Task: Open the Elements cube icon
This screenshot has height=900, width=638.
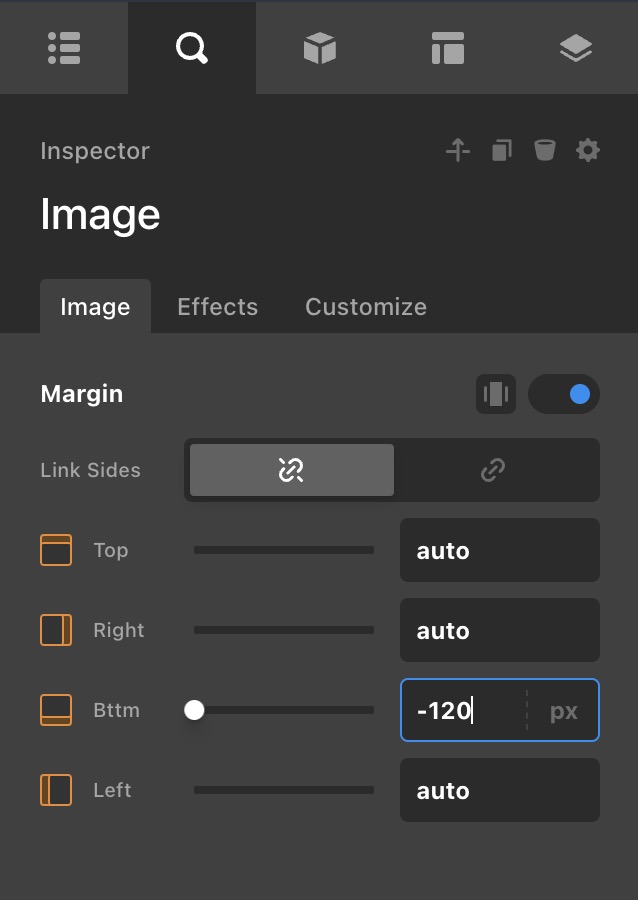Action: tap(319, 48)
